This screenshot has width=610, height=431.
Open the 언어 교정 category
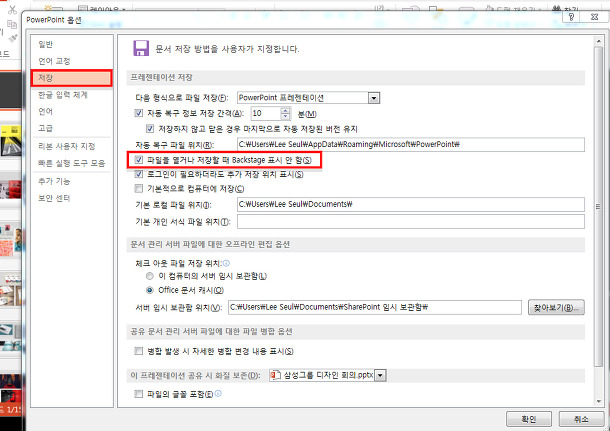(54, 61)
